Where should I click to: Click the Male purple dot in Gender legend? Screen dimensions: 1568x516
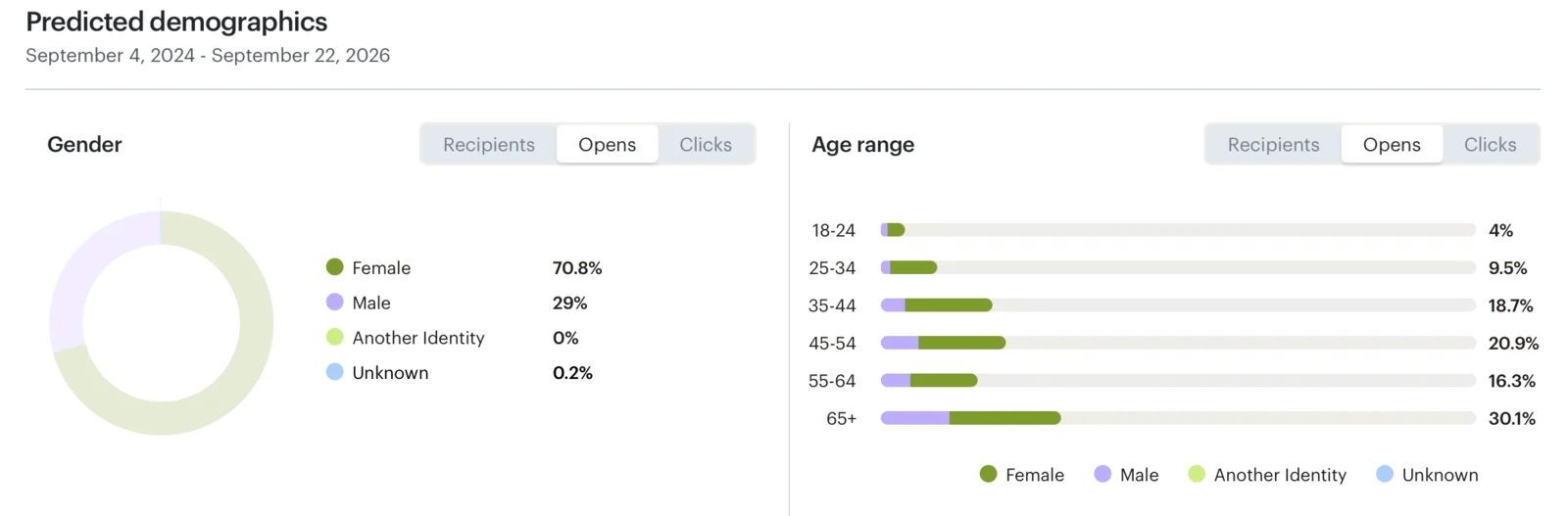[x=335, y=302]
